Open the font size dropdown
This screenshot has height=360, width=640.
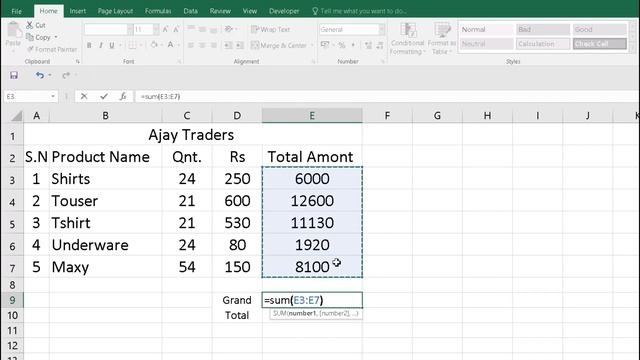(156, 29)
